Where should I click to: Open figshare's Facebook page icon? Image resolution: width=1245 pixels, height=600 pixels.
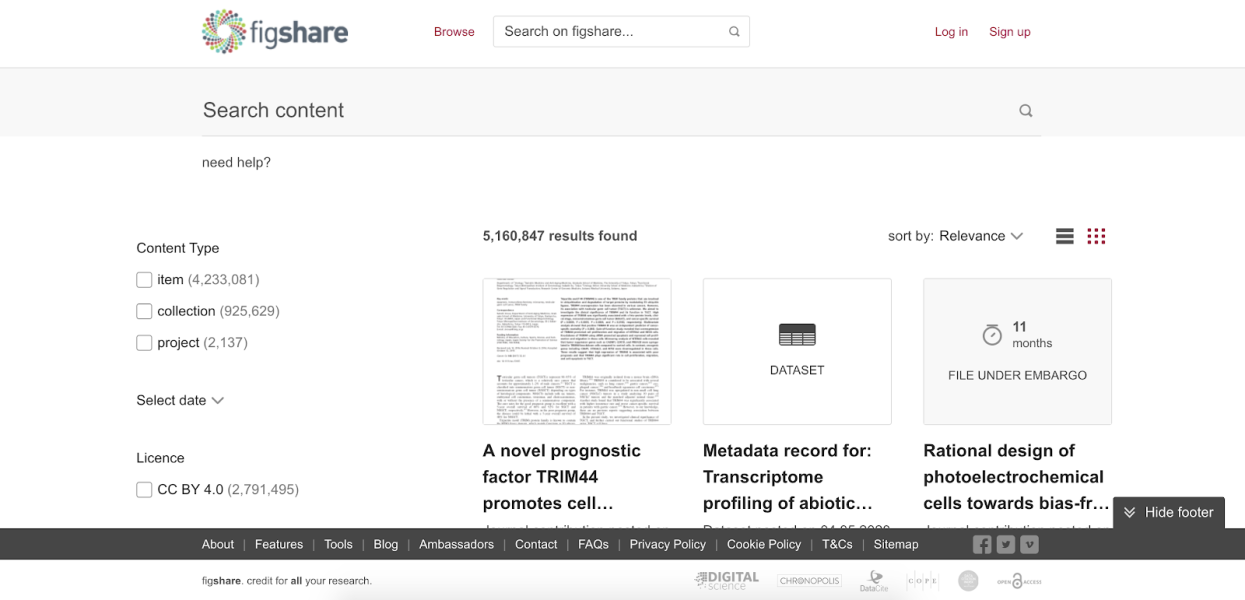pyautogui.click(x=982, y=544)
